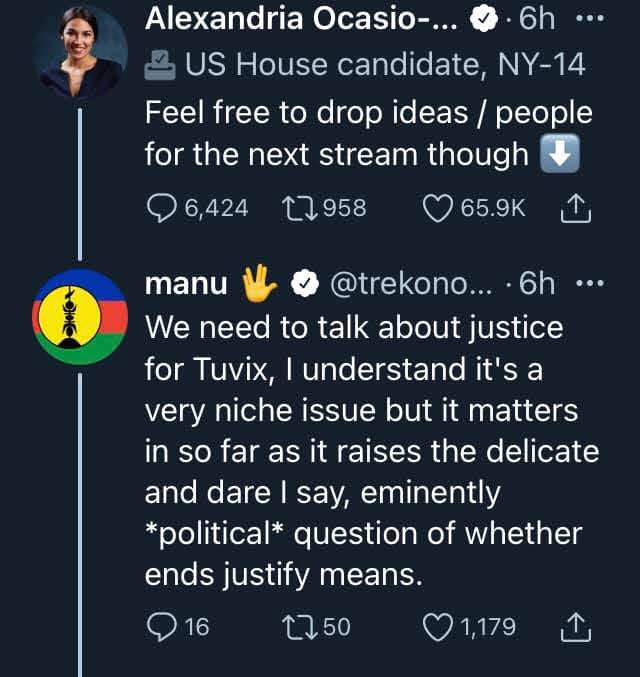The width and height of the screenshot is (640, 677).
Task: Like Alexandria Ocasio-Cortez's tweet
Action: (437, 208)
